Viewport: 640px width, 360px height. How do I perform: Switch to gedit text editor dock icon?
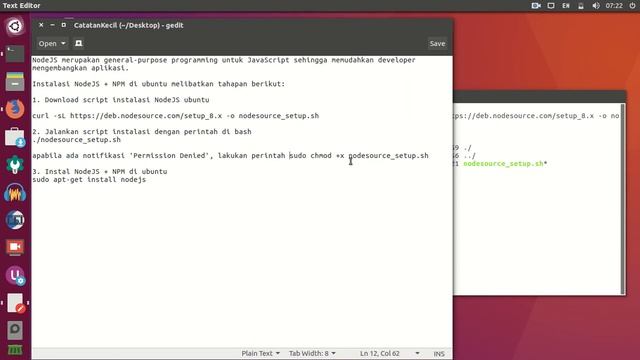[15, 303]
